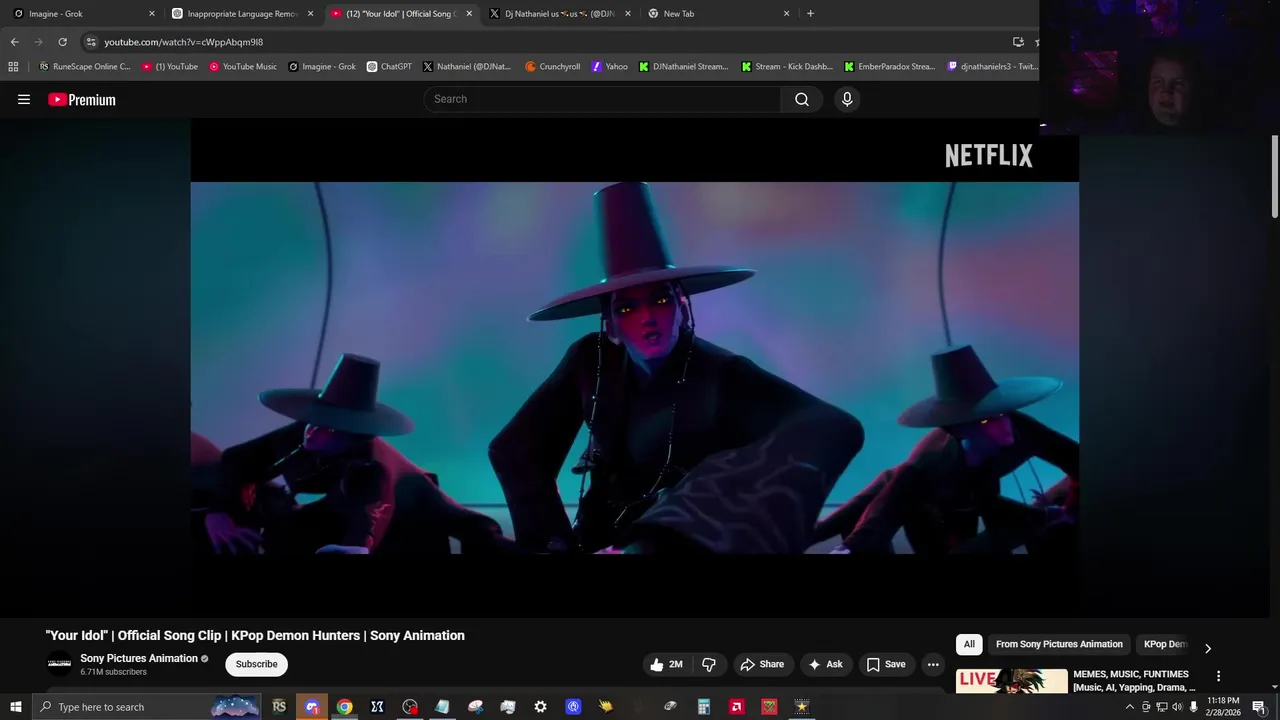
Task: Open the Crunchyroll bookmark
Action: pos(552,67)
